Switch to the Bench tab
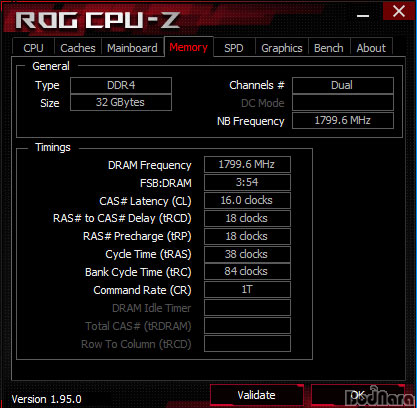This screenshot has height=408, width=417. point(329,48)
